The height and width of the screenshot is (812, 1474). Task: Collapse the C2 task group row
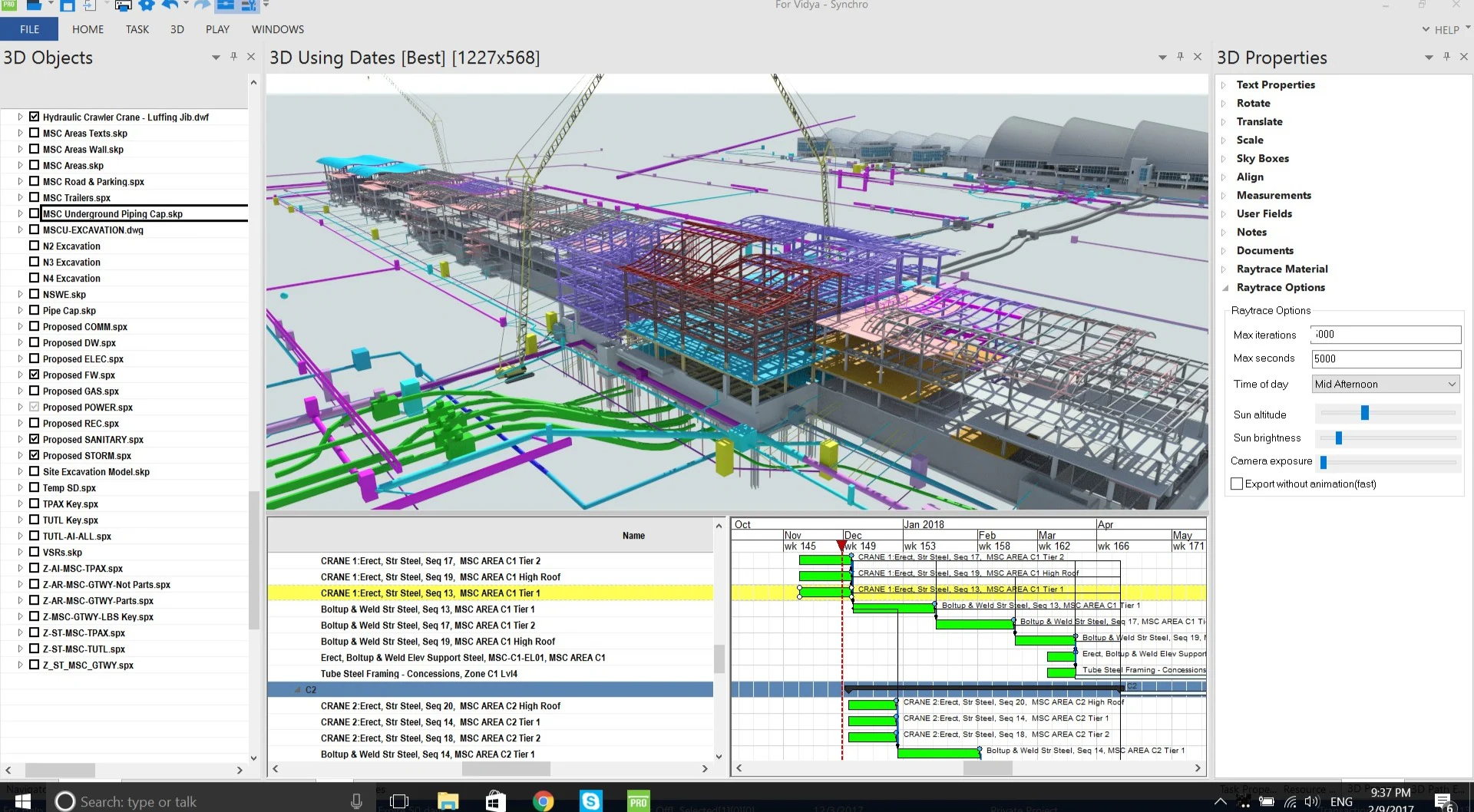pyautogui.click(x=298, y=690)
